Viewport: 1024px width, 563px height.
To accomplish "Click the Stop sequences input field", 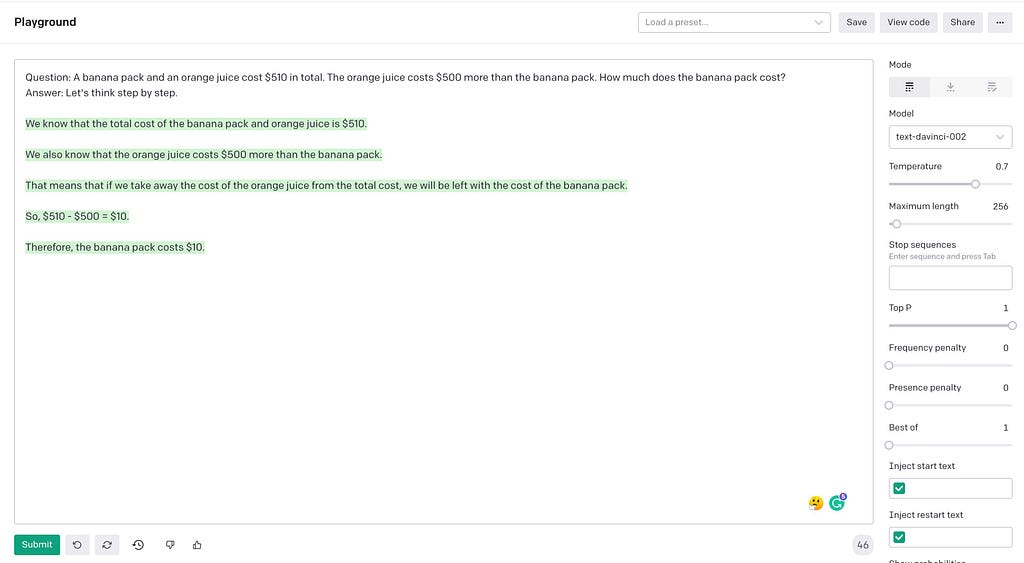I will tap(950, 278).
